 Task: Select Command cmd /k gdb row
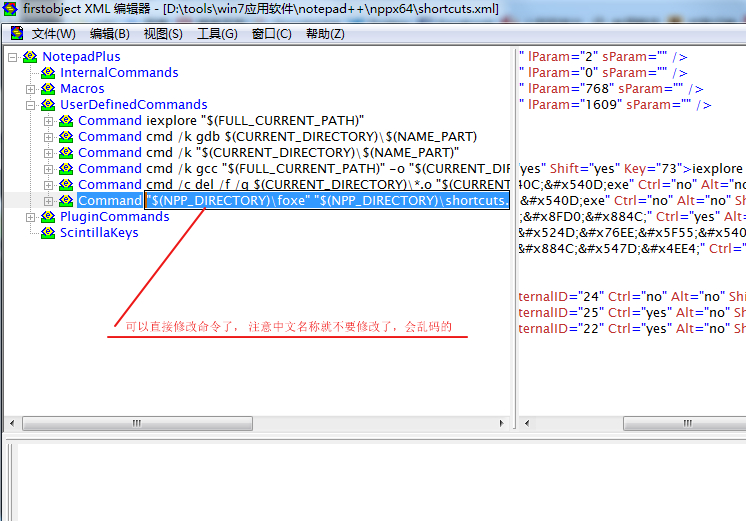click(277, 137)
